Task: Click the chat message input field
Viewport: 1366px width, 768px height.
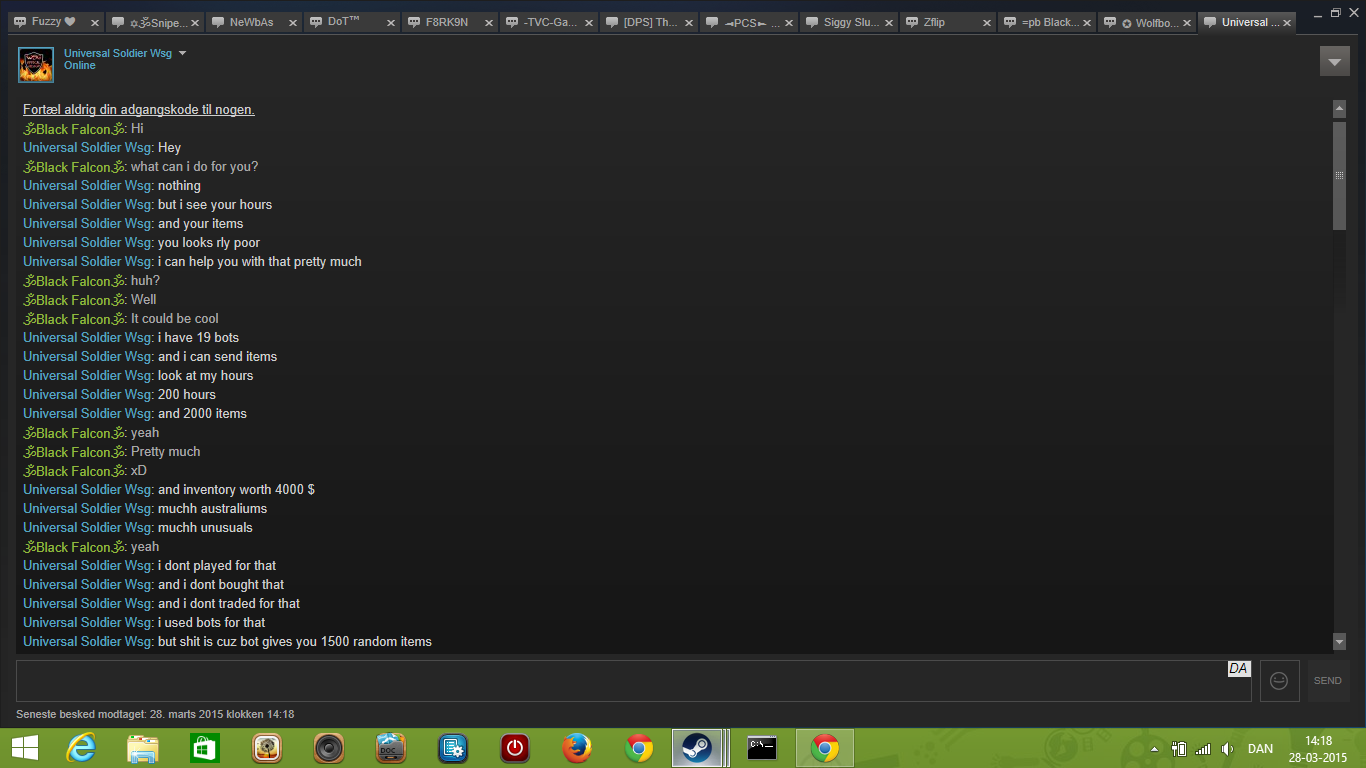Action: coord(620,680)
